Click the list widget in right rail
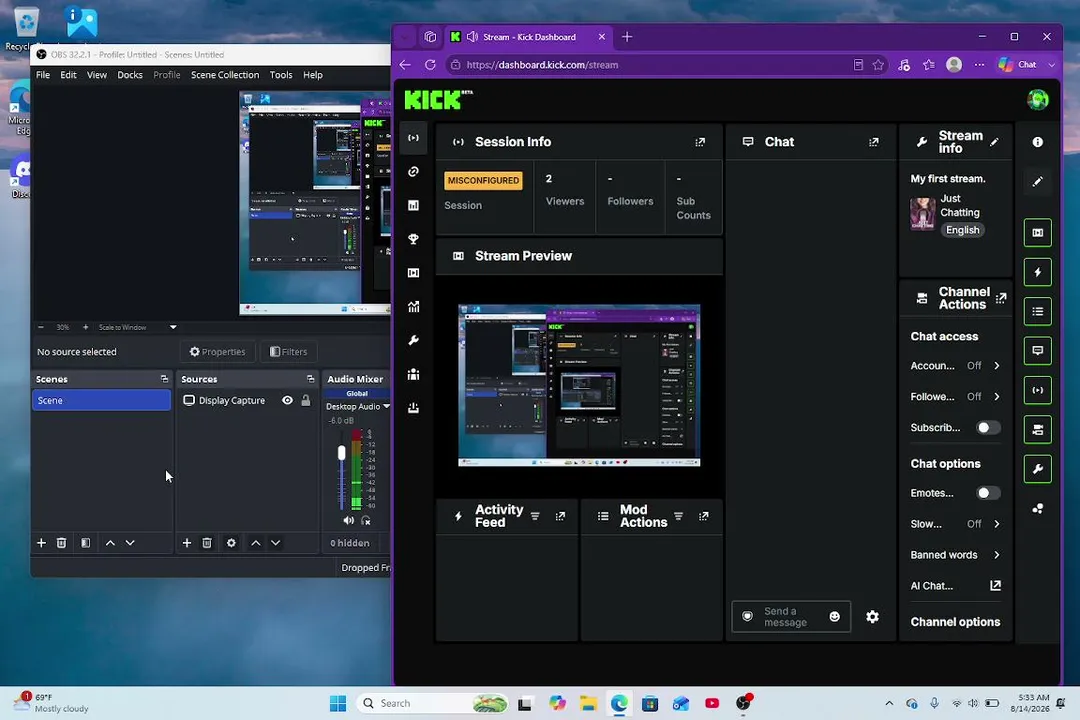 coord(1037,311)
